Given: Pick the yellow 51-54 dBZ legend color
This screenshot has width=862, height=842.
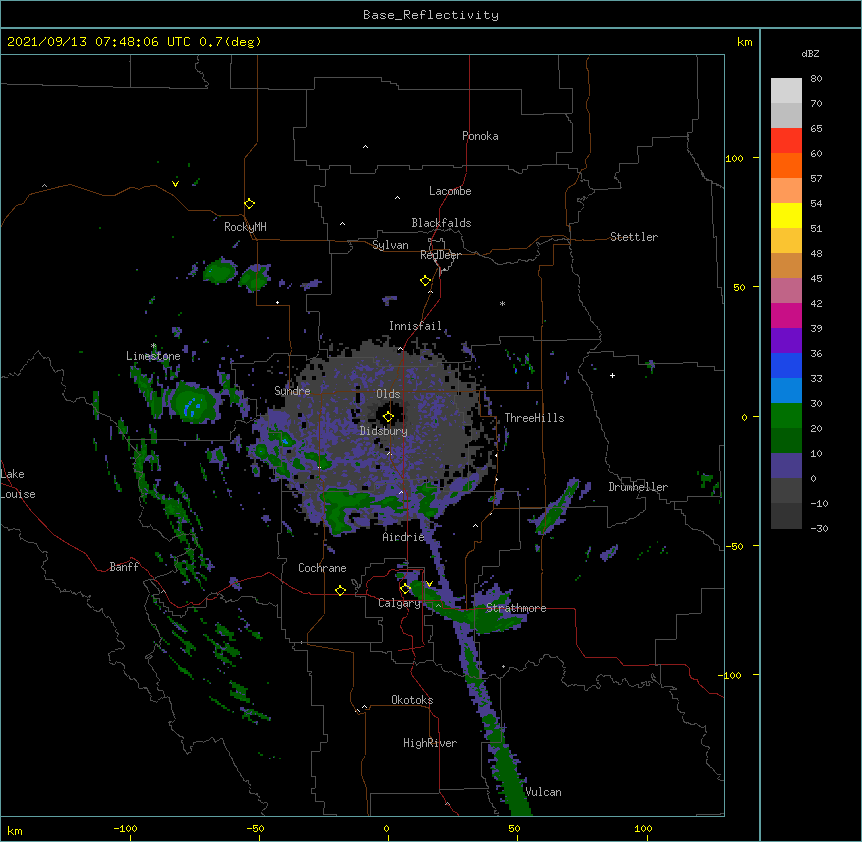Looking at the screenshot, I should click(786, 215).
